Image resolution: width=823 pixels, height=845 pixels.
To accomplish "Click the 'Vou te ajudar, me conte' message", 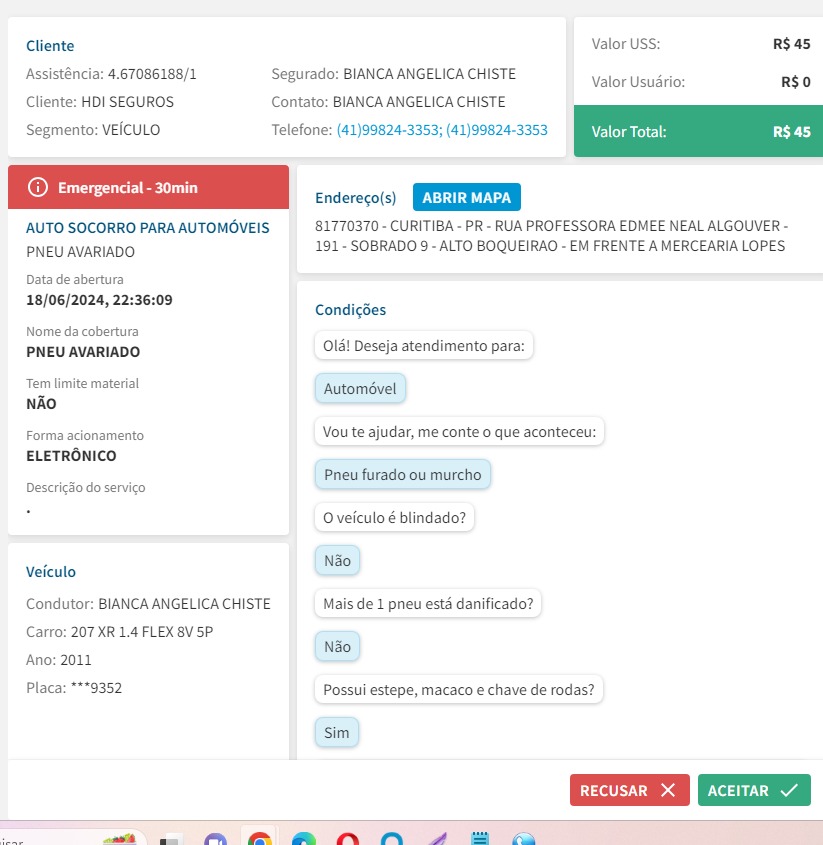I will (459, 432).
